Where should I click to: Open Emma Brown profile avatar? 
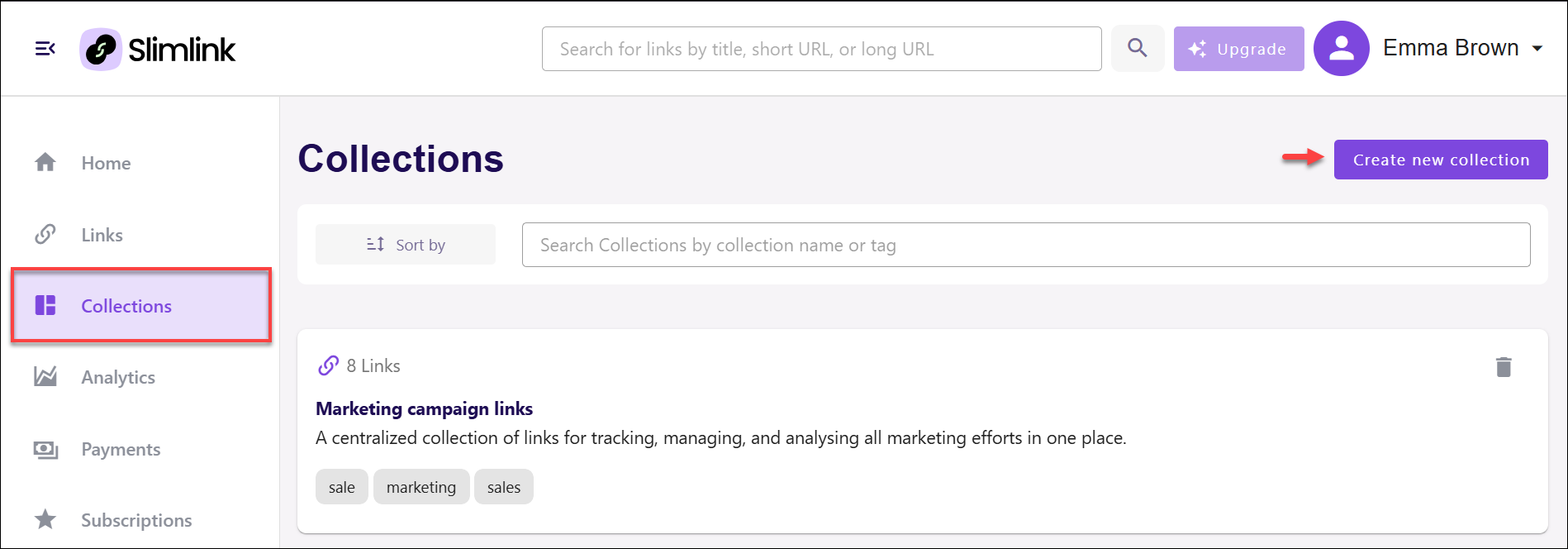(1342, 48)
